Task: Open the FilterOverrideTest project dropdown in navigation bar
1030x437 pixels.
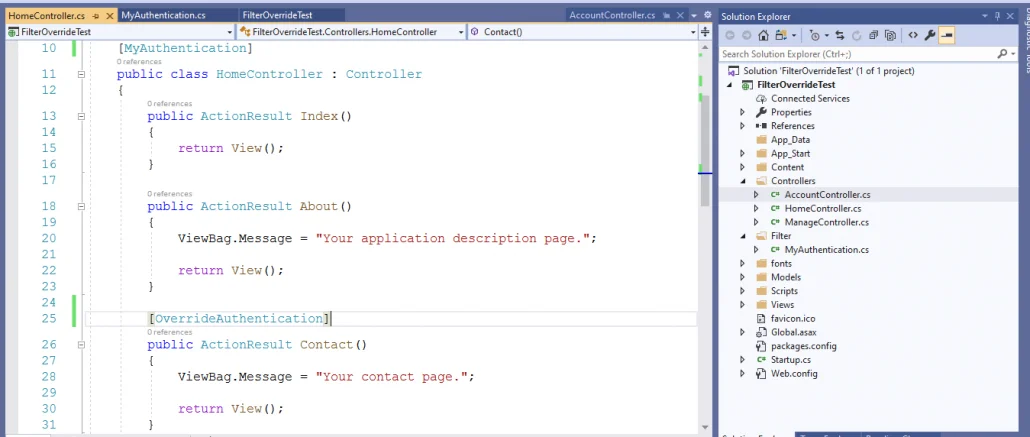Action: pos(229,32)
